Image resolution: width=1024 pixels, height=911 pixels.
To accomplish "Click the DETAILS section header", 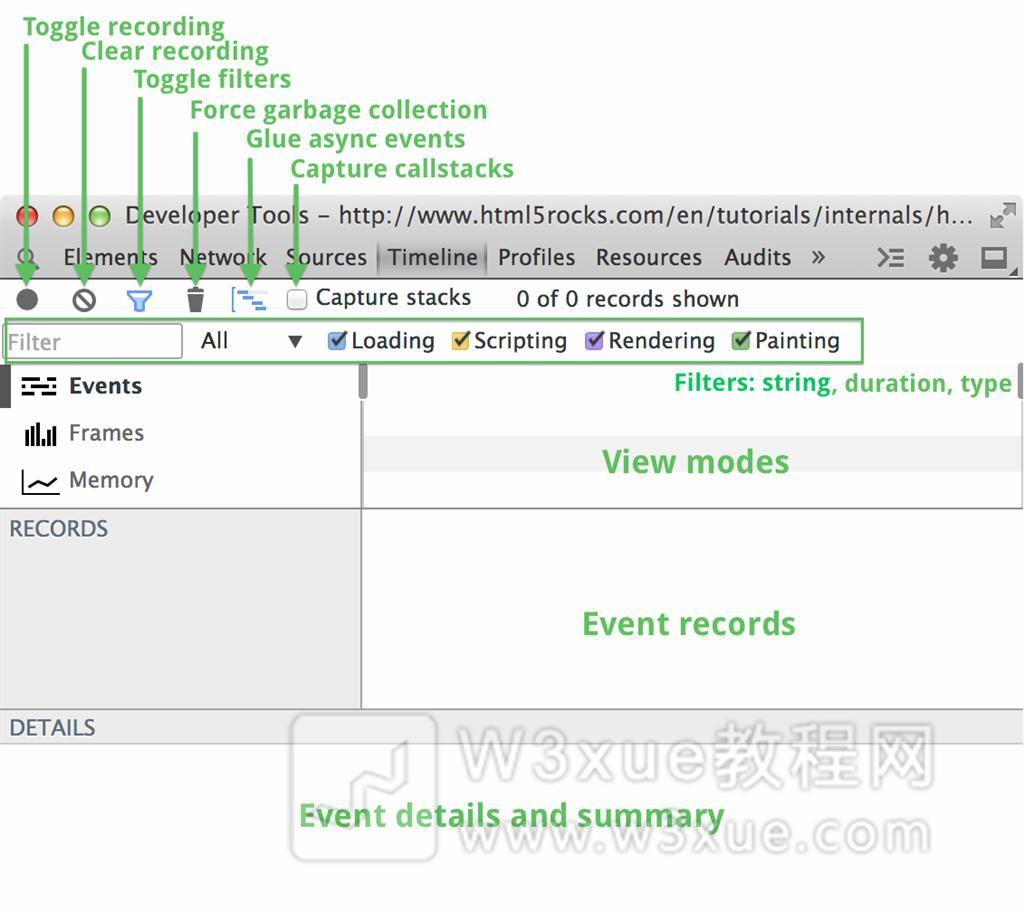I will (52, 727).
